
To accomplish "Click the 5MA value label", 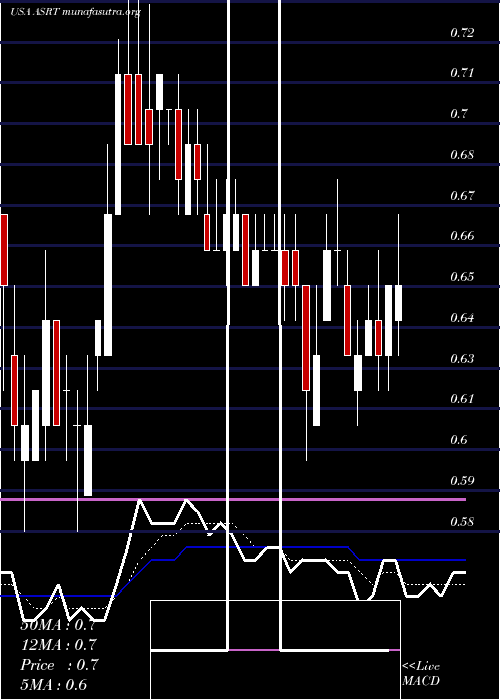I will 54,685.
